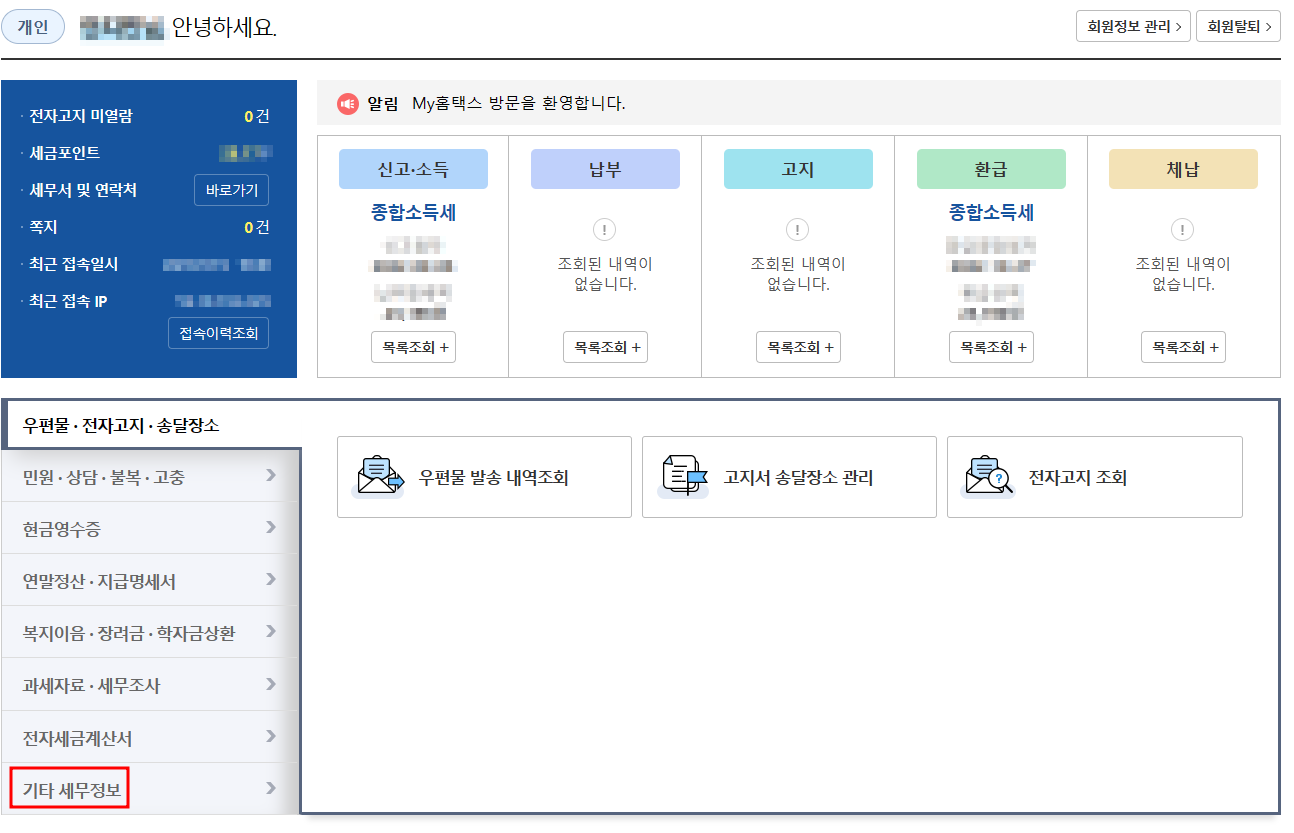Screen dimensions: 1294x833
Task: Click the 개인 badge at top left
Action: 31,26
